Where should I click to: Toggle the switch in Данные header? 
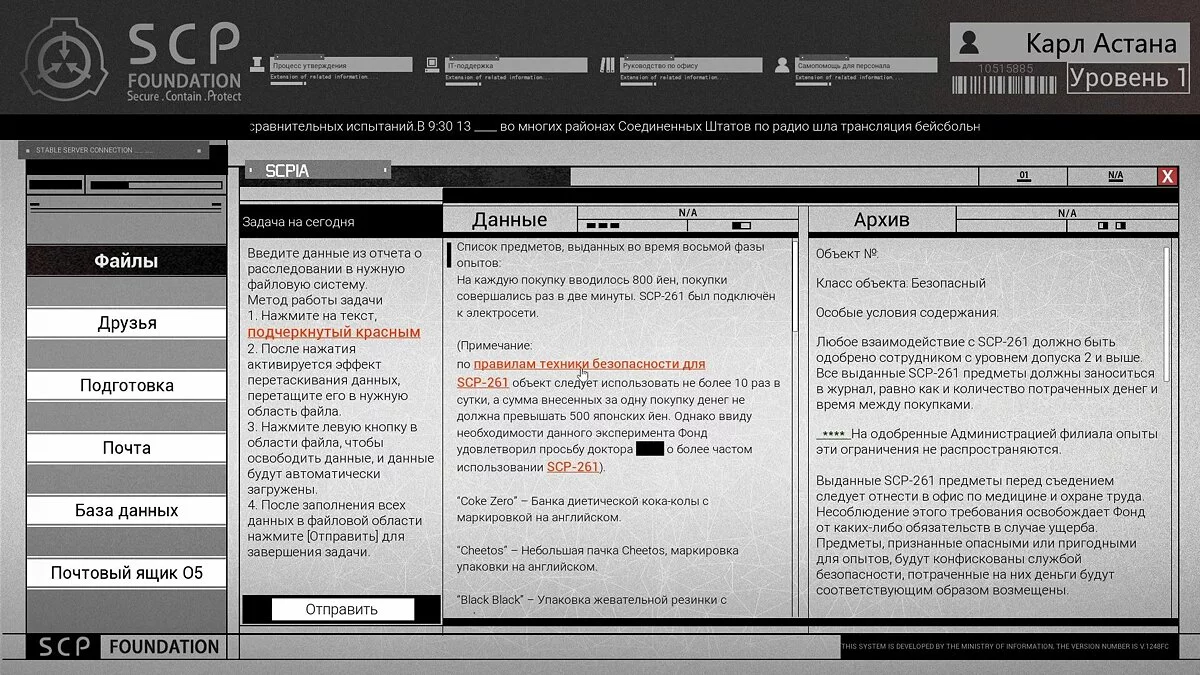[x=741, y=226]
